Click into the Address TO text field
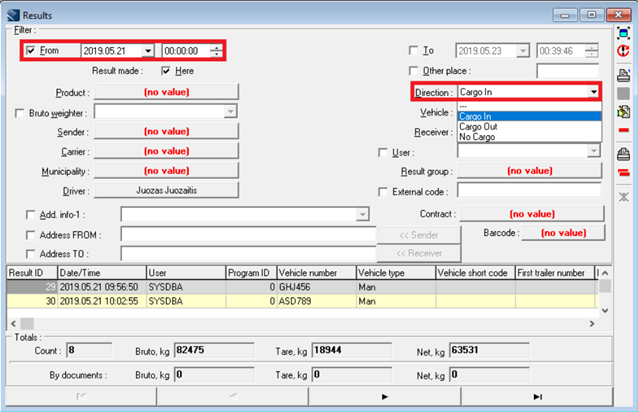This screenshot has width=638, height=412. pos(248,254)
